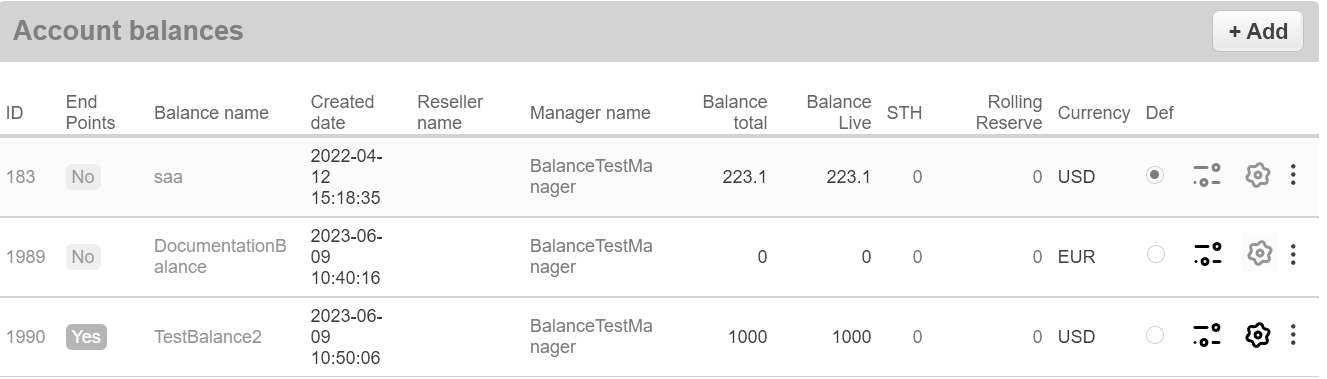Open three-dot menu for TestBalance2 row
The width and height of the screenshot is (1327, 379).
coord(1293,336)
